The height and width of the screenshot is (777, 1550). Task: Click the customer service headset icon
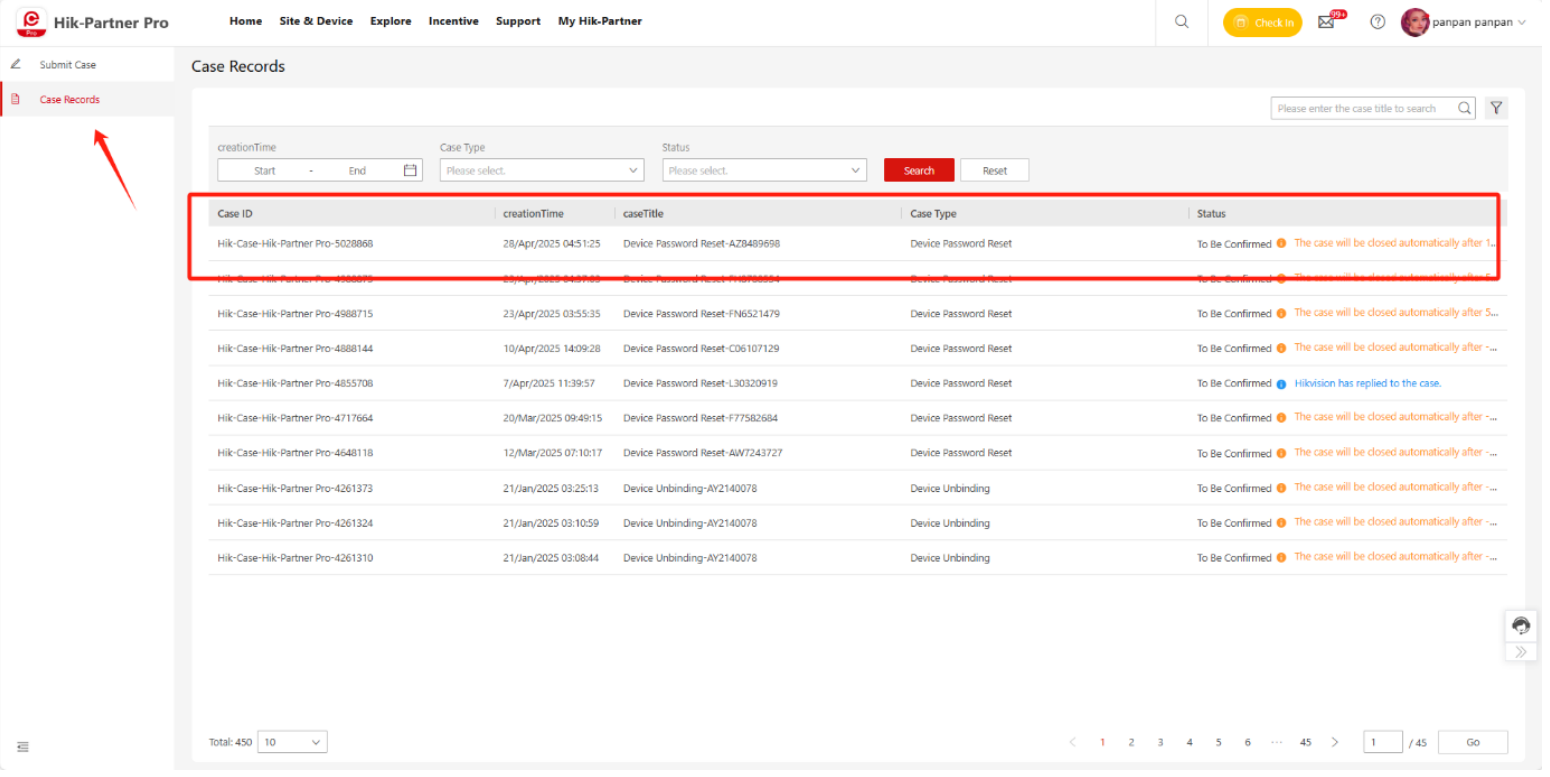click(x=1520, y=626)
